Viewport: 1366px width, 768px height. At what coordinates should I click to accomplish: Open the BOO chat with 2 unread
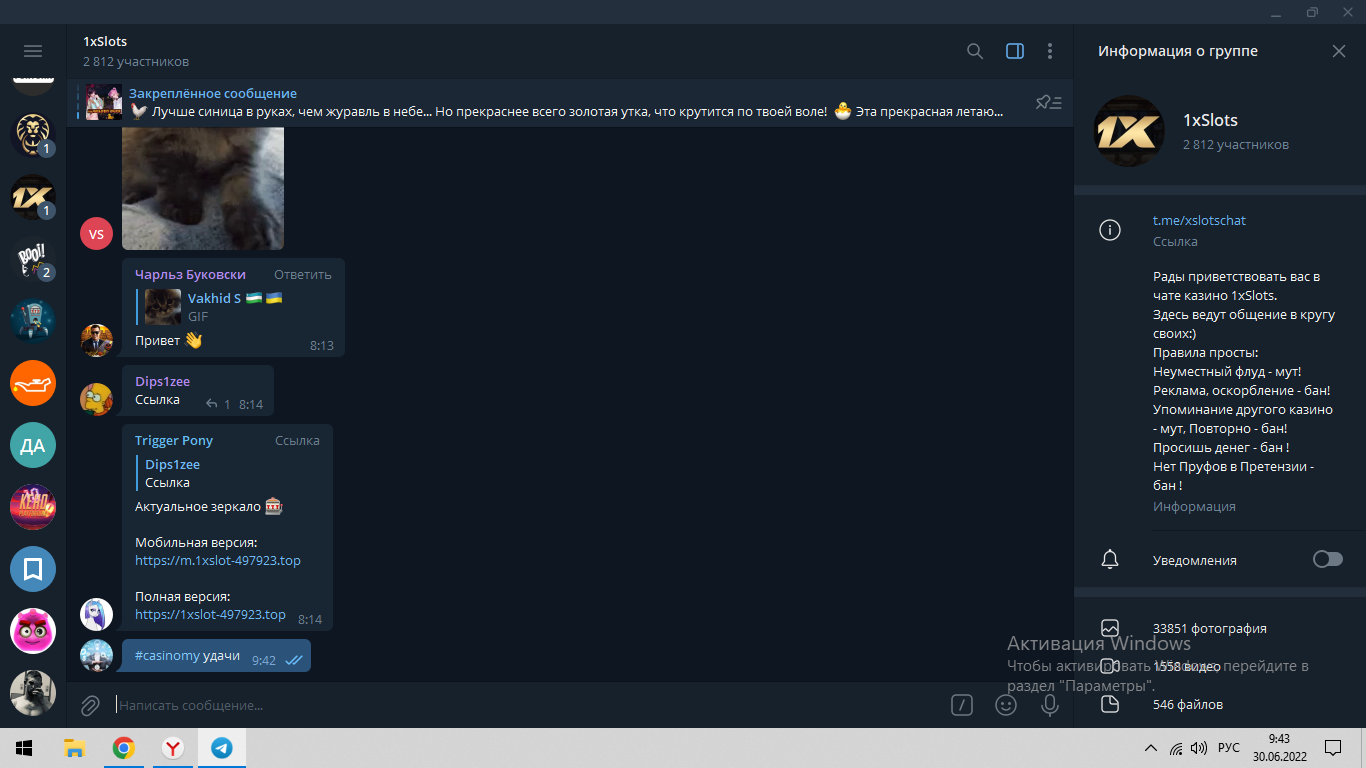click(x=33, y=259)
